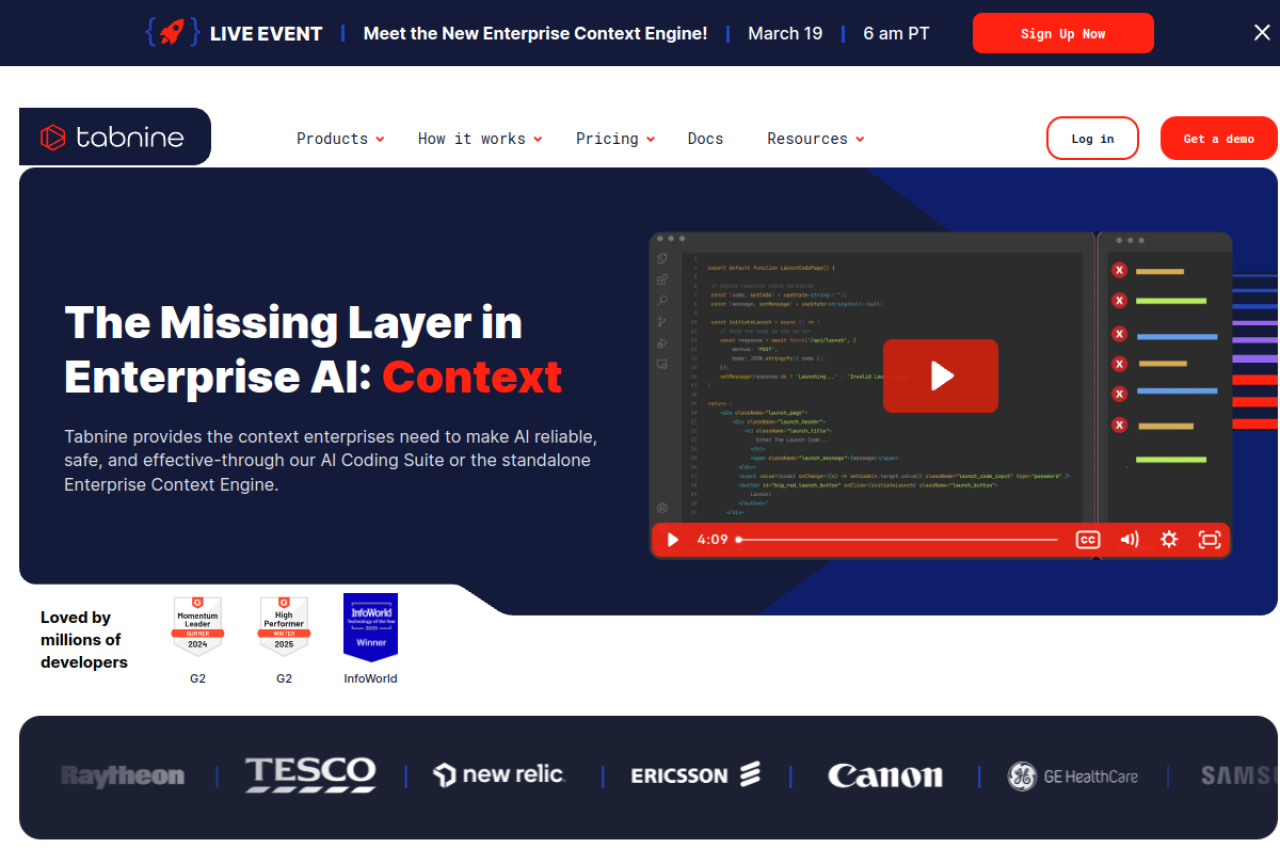Click the Raytheon logo
Viewport: 1280px width, 853px height.
point(123,776)
